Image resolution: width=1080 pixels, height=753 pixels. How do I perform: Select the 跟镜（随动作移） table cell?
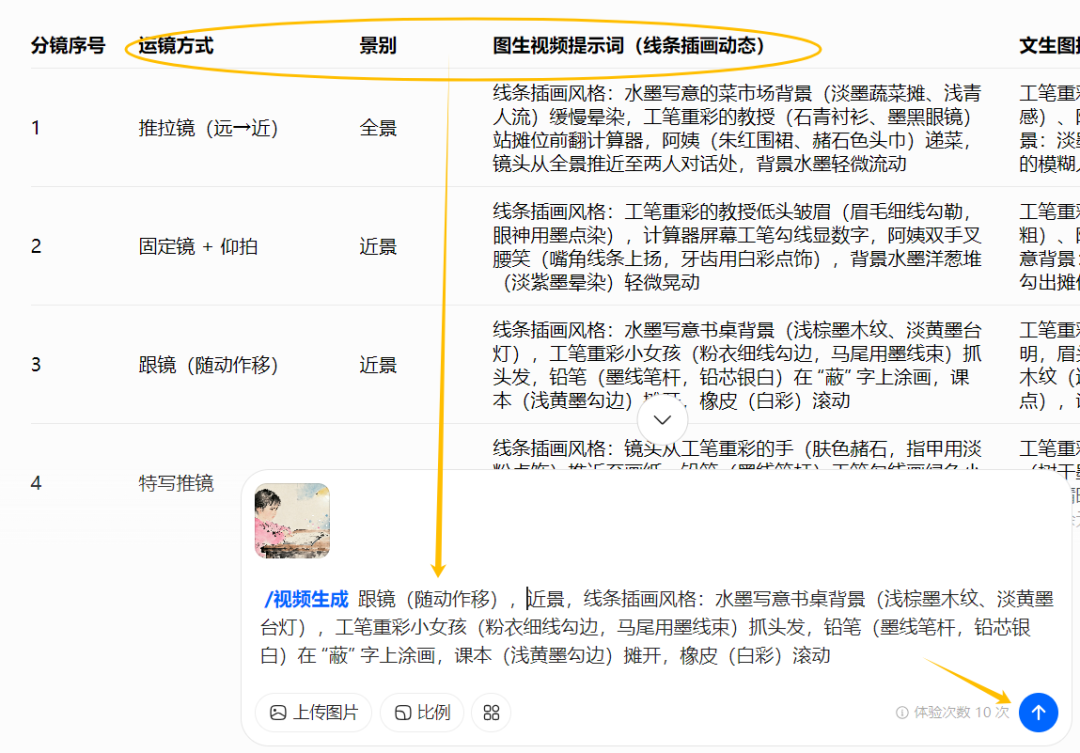208,365
